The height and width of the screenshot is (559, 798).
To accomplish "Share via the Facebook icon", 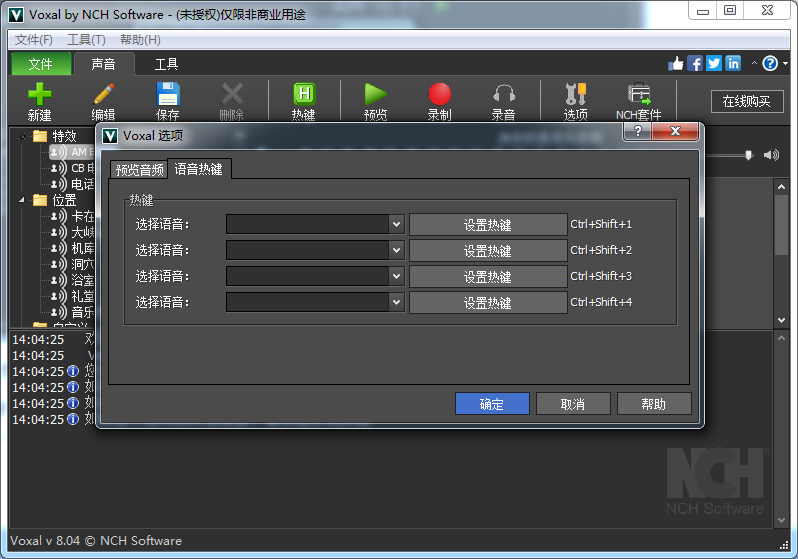I will point(695,63).
